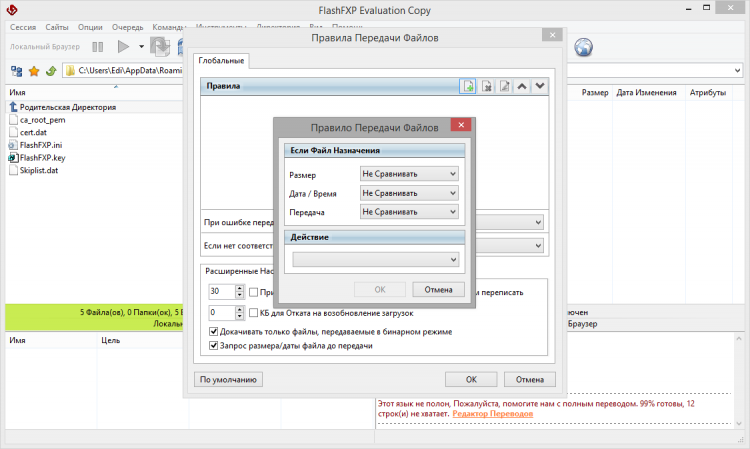Viewport: 750px width, 449px height.
Task: Open the Сессия menu
Action: 23,27
